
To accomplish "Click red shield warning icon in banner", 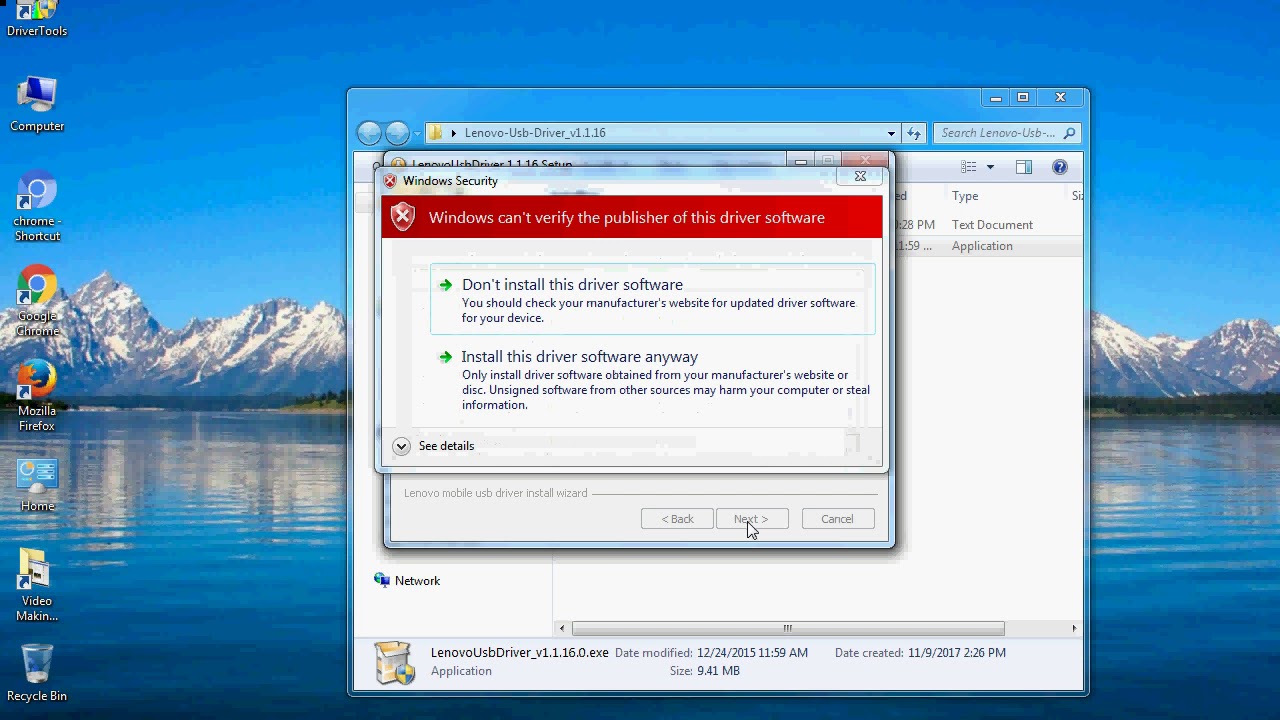I will [403, 217].
